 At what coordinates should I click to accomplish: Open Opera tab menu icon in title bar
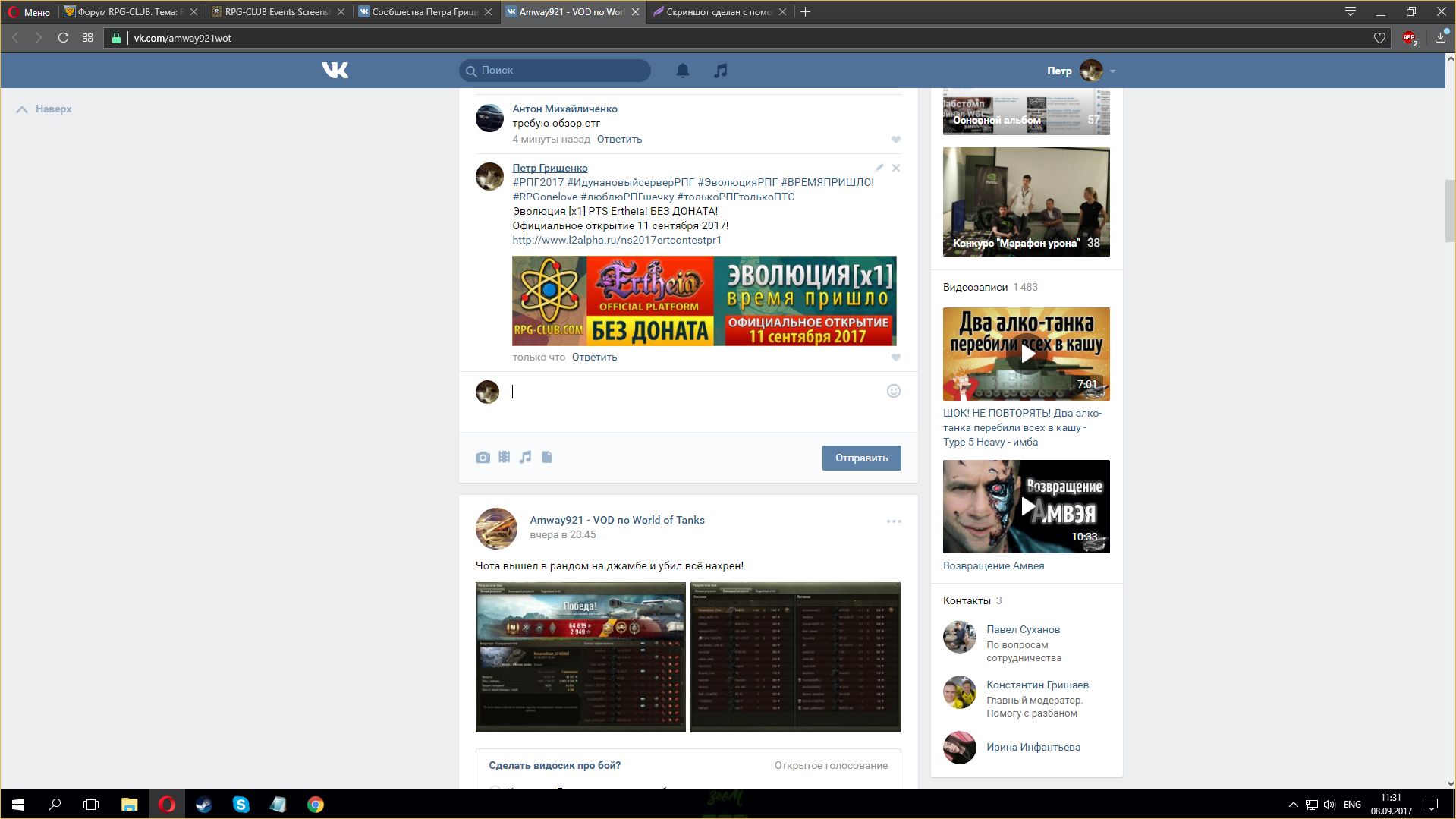click(1351, 12)
